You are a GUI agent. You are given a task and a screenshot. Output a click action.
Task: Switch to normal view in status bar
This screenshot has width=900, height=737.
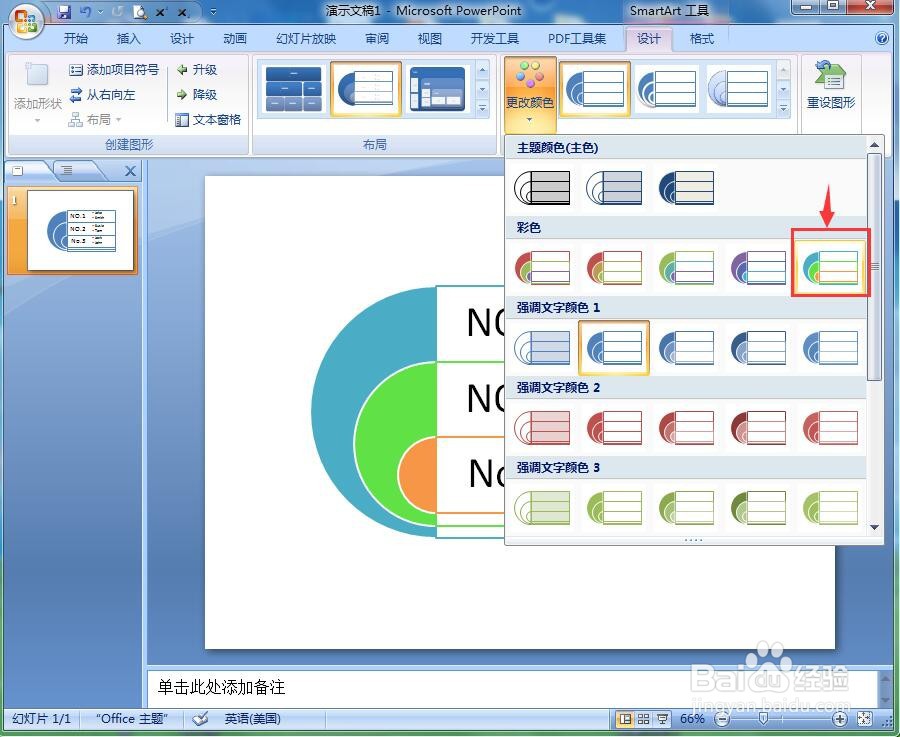pos(625,719)
